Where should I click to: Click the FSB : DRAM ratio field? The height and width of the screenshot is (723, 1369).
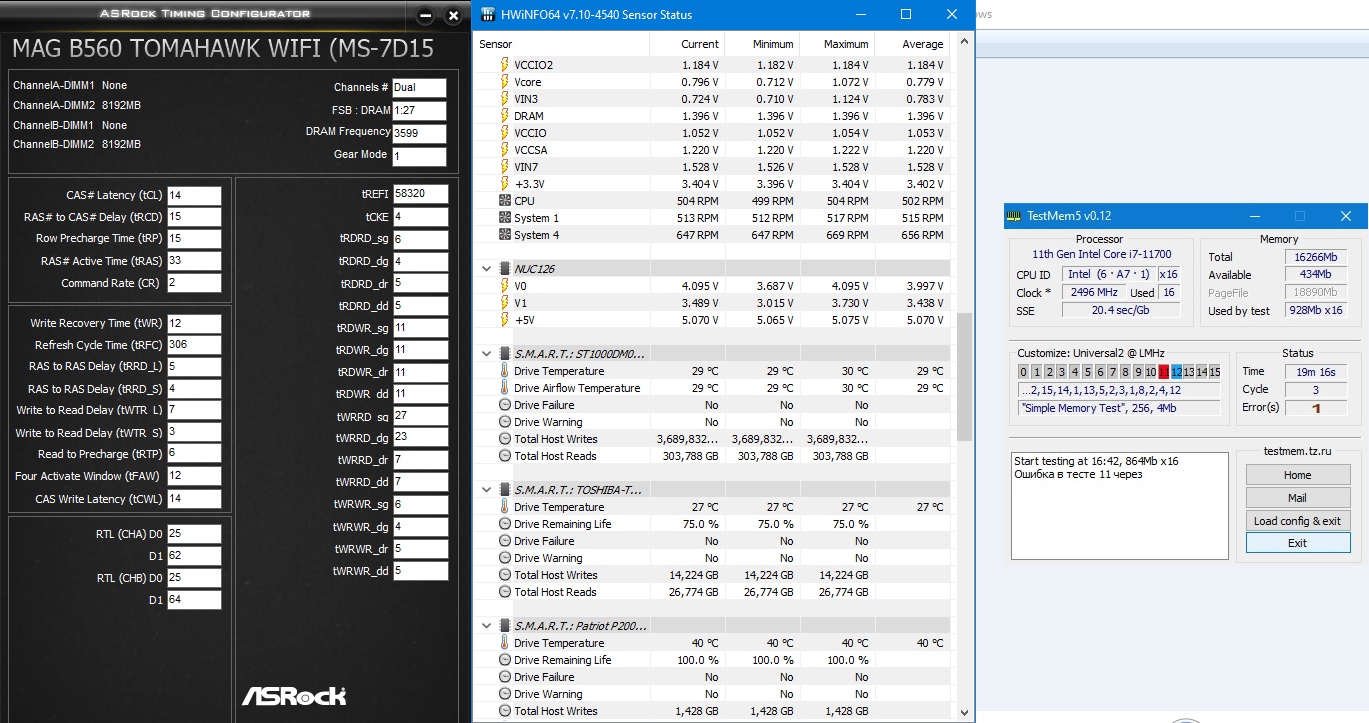pyautogui.click(x=420, y=110)
